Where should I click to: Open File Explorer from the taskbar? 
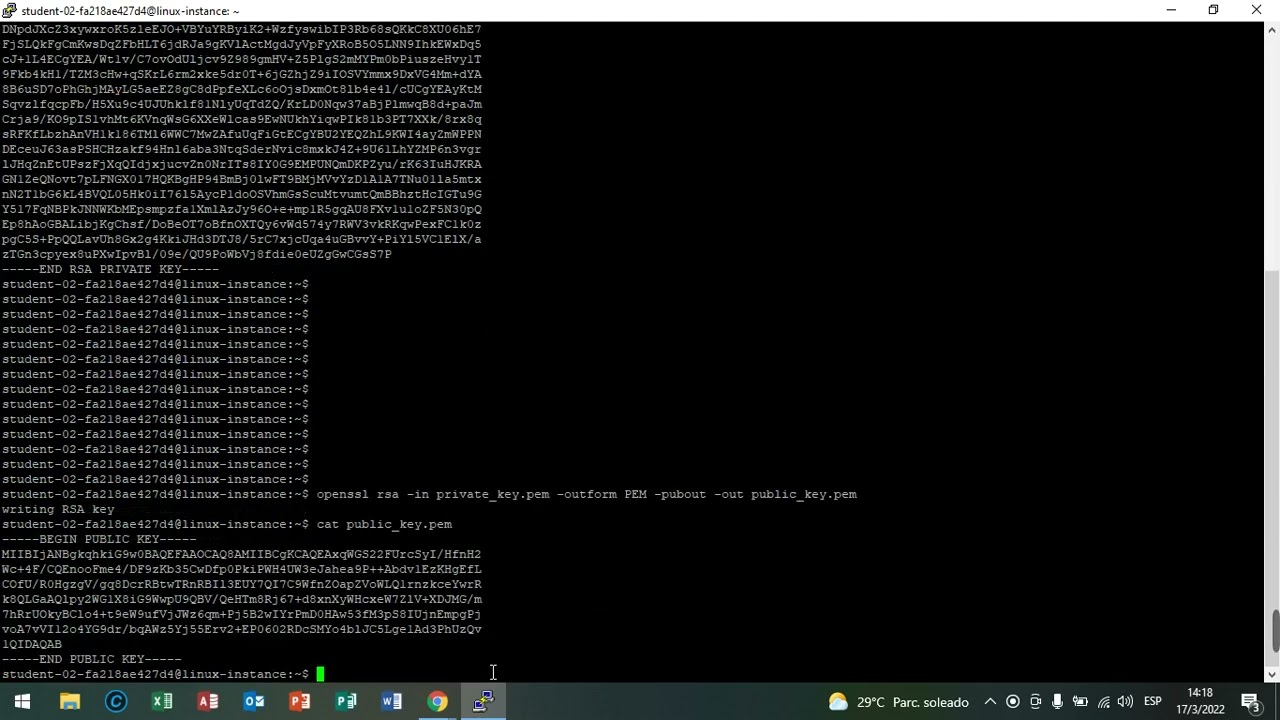69,702
